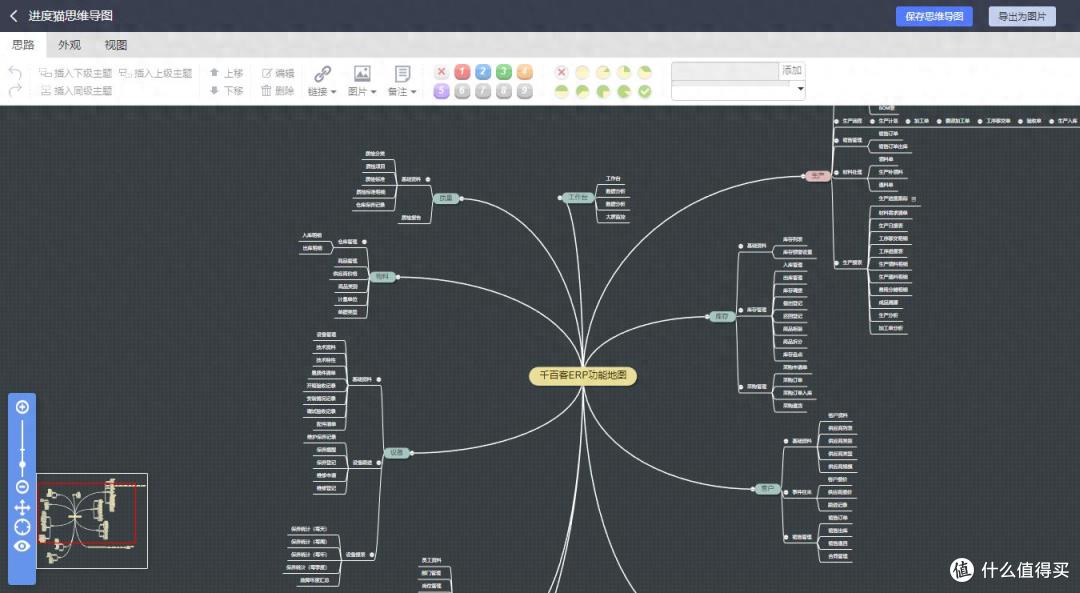Set priority 1 red icon

pos(462,72)
